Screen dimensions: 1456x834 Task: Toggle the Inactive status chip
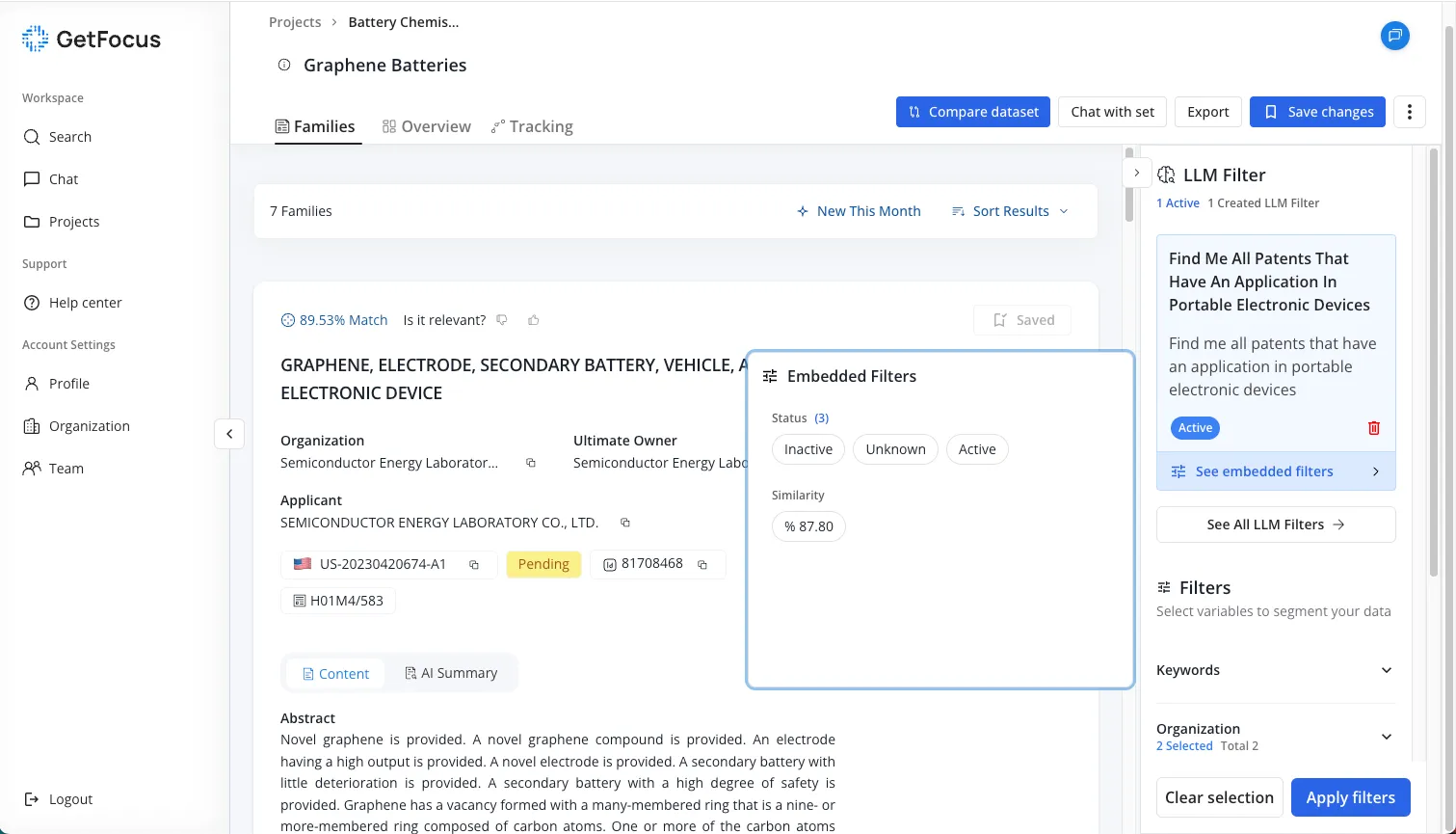pos(808,449)
